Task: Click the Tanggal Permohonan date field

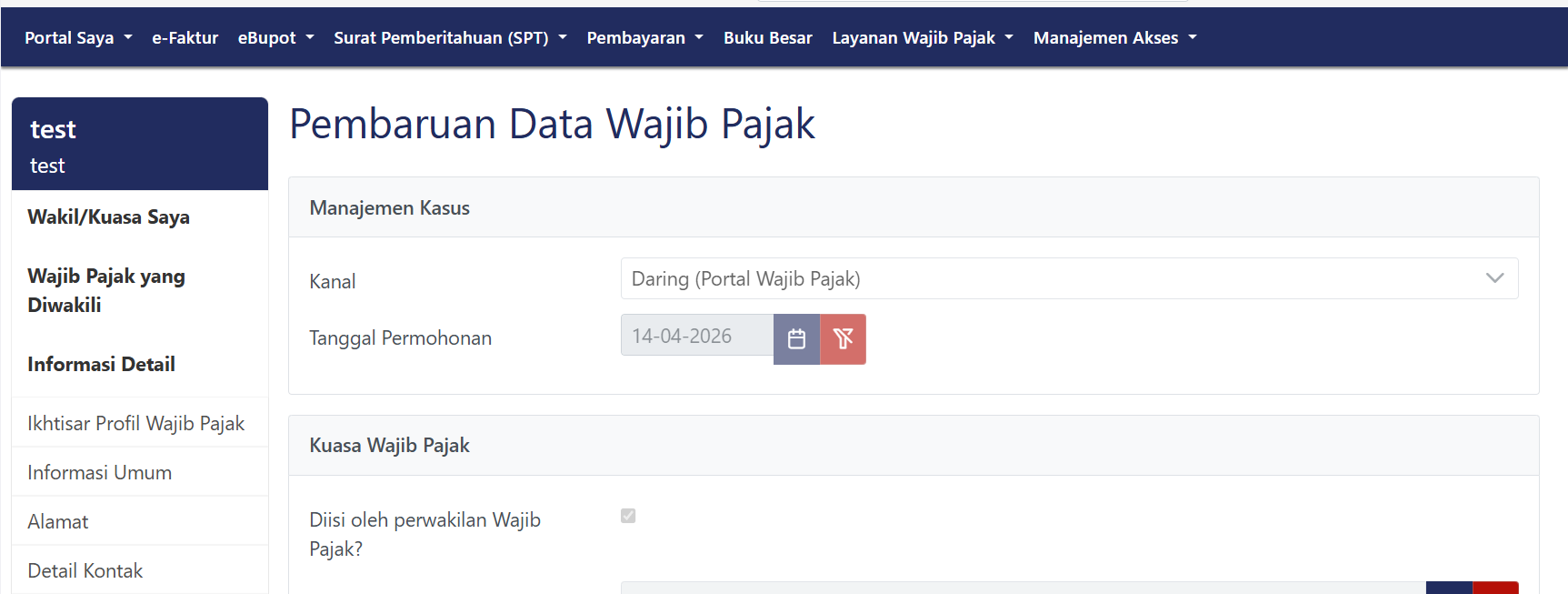Action: (696, 336)
